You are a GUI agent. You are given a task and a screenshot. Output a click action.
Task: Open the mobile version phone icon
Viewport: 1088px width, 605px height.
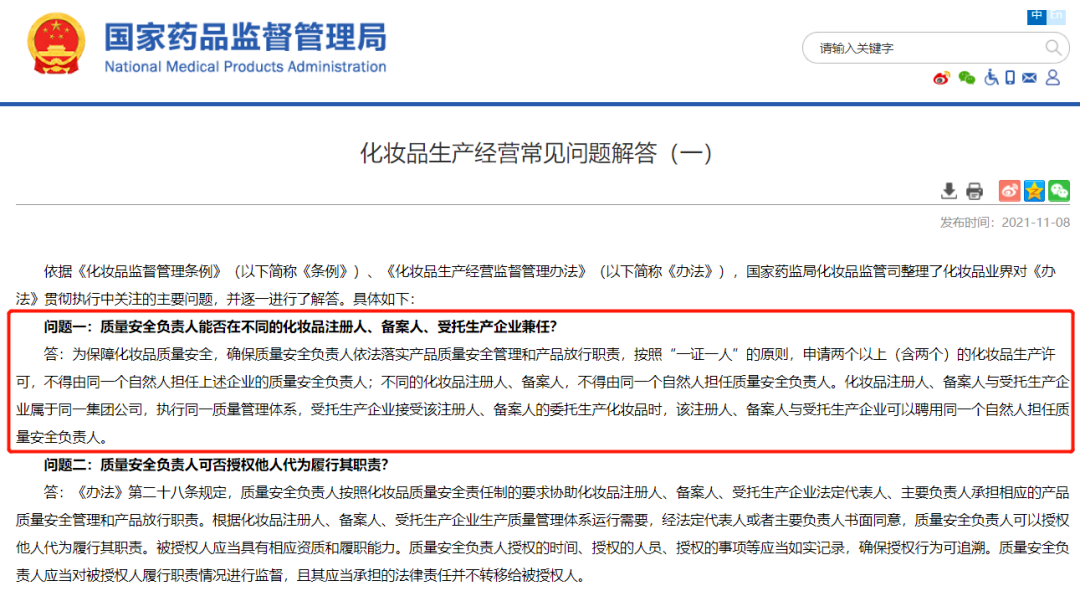click(1010, 78)
